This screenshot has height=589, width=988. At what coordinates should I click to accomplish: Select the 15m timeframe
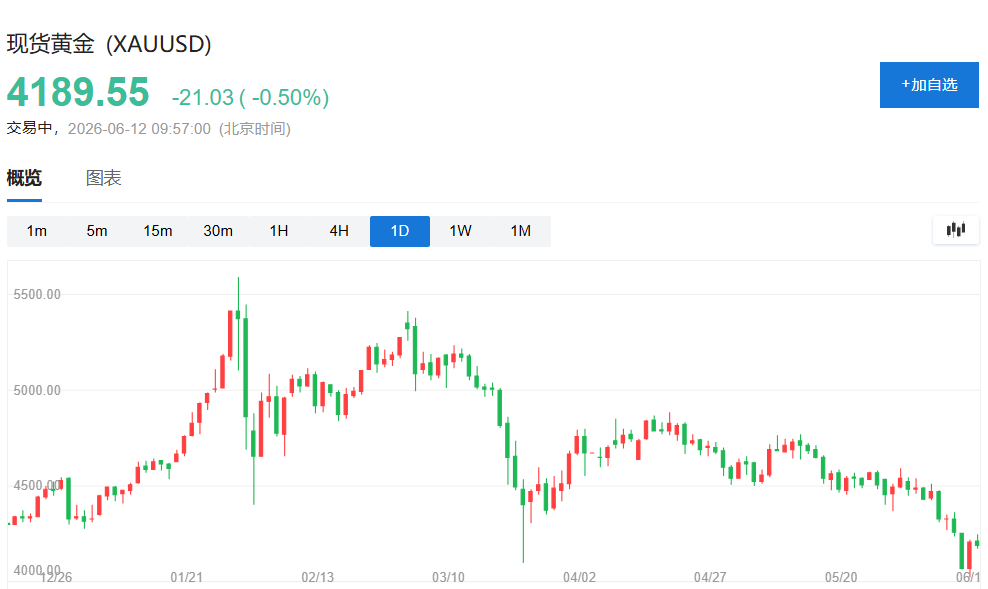coord(158,231)
